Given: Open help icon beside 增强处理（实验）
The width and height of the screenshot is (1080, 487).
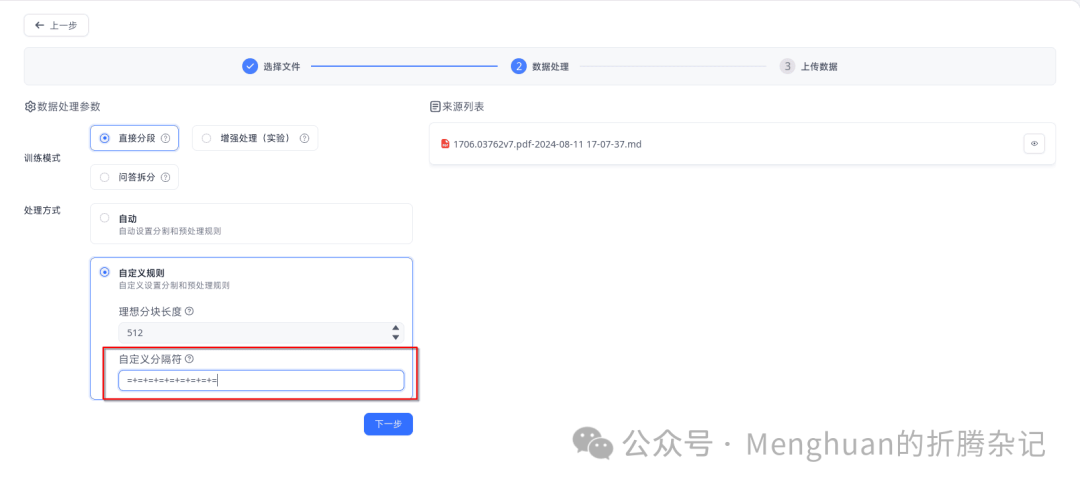Looking at the screenshot, I should 304,138.
